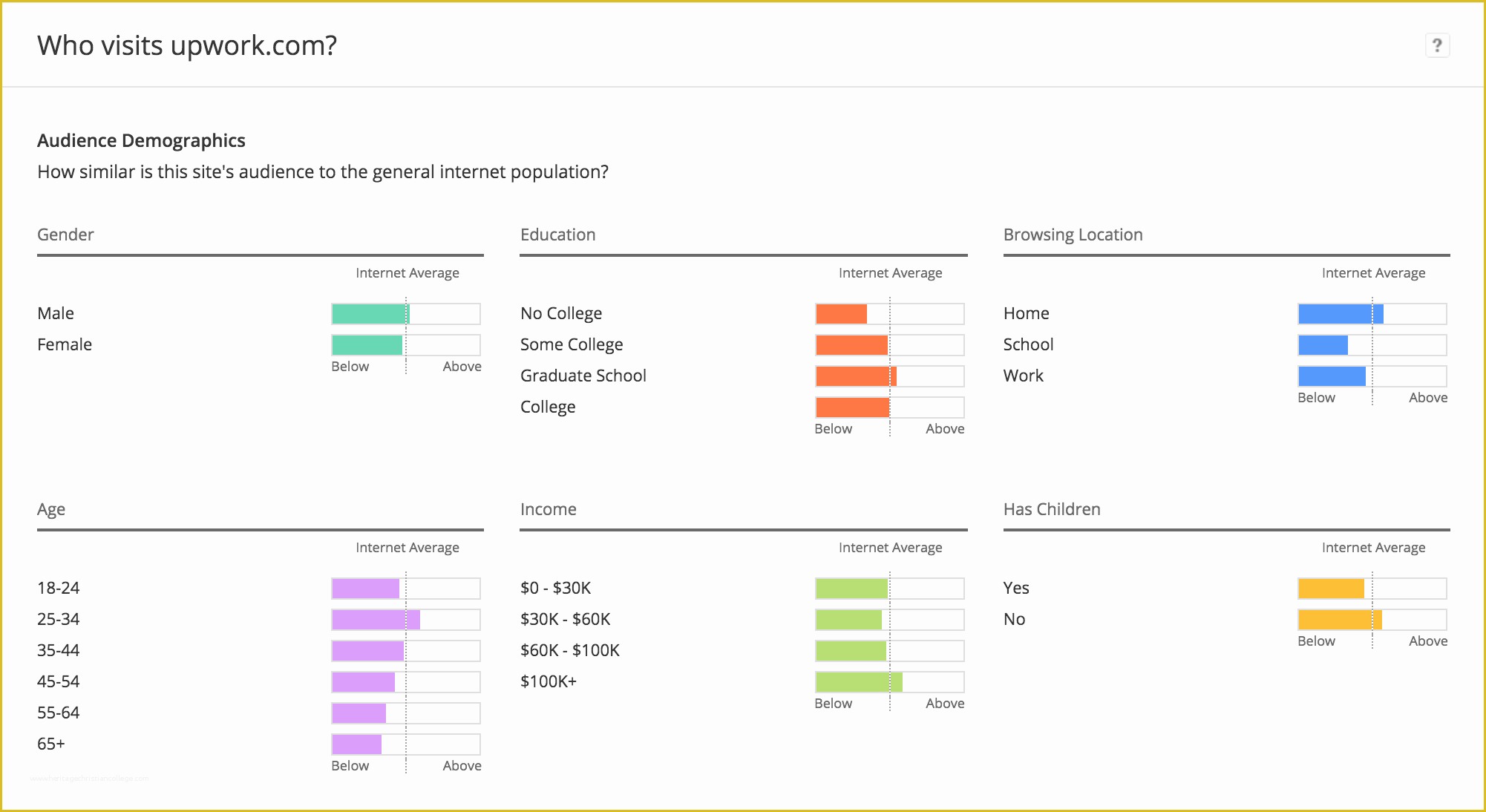Click the Has Children section title
This screenshot has width=1486, height=812.
coord(1052,509)
